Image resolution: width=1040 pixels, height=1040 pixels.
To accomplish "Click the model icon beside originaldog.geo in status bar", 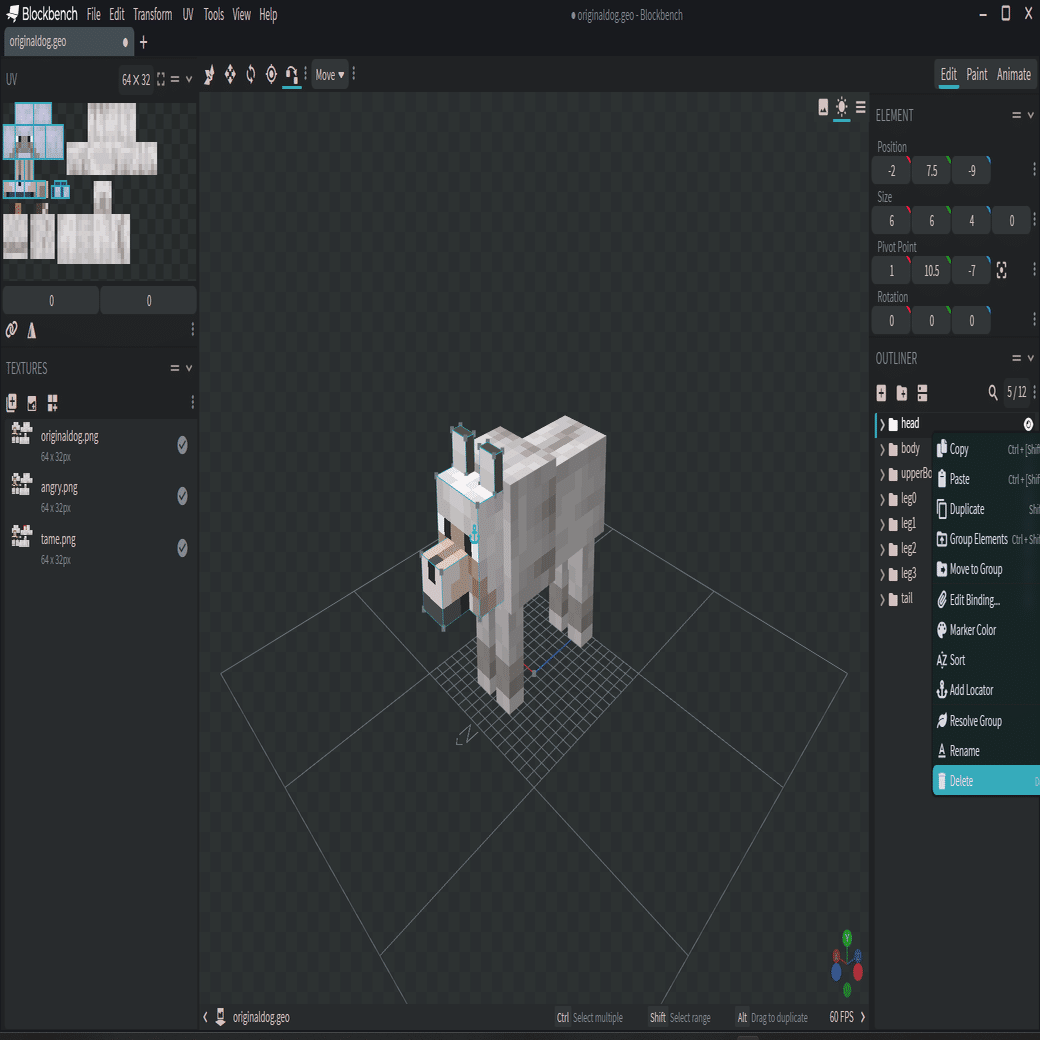I will click(x=220, y=1017).
